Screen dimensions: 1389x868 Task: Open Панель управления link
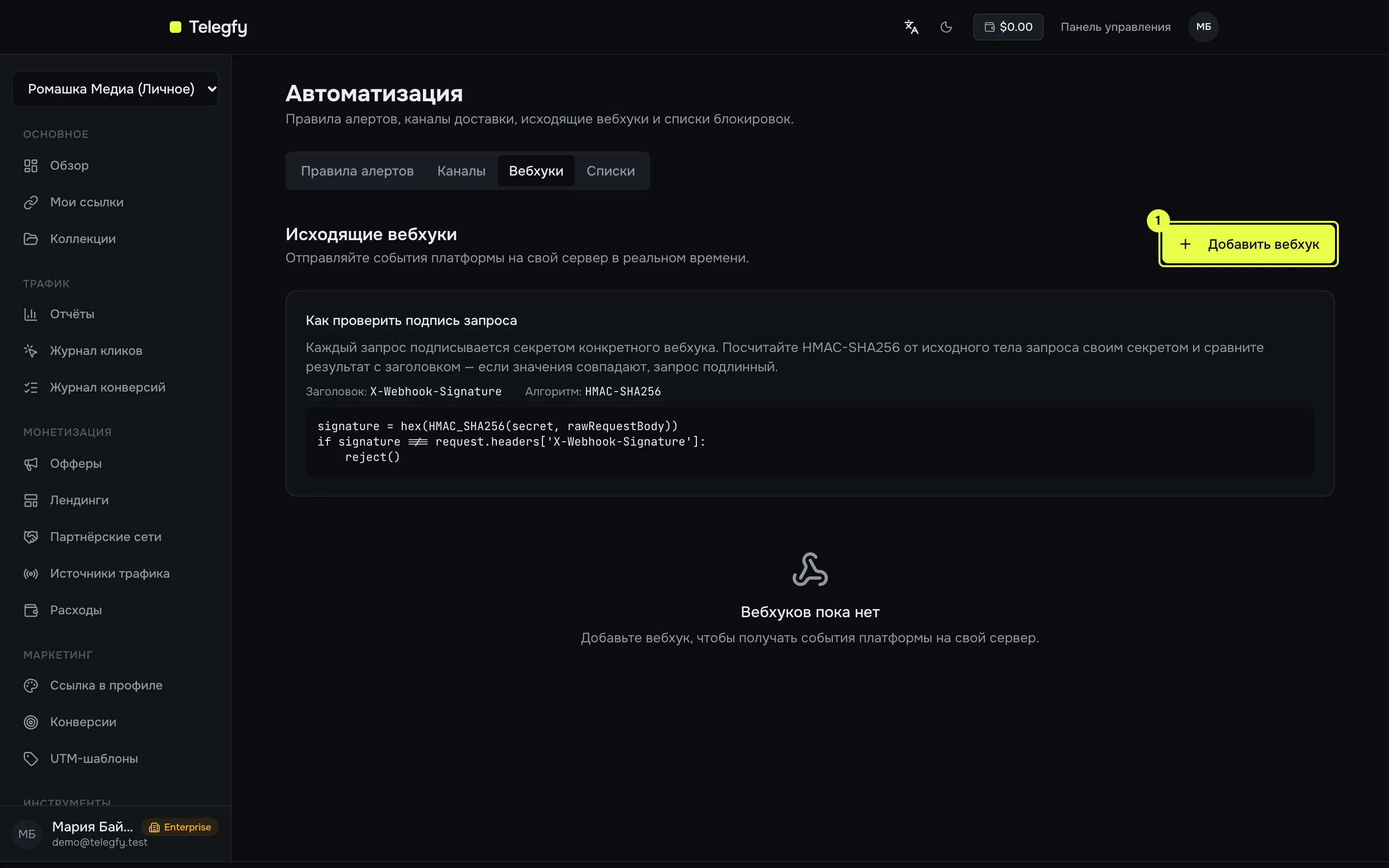click(1115, 27)
